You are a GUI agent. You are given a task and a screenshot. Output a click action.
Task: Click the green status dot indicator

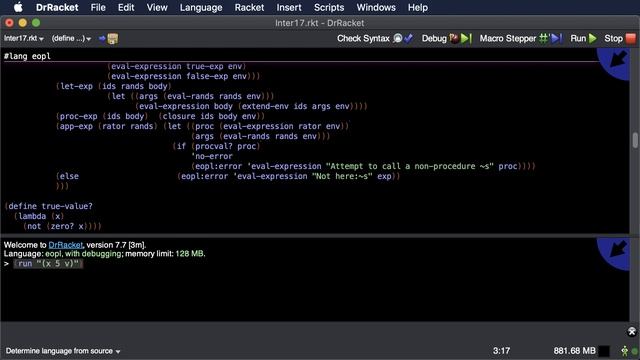point(635,351)
